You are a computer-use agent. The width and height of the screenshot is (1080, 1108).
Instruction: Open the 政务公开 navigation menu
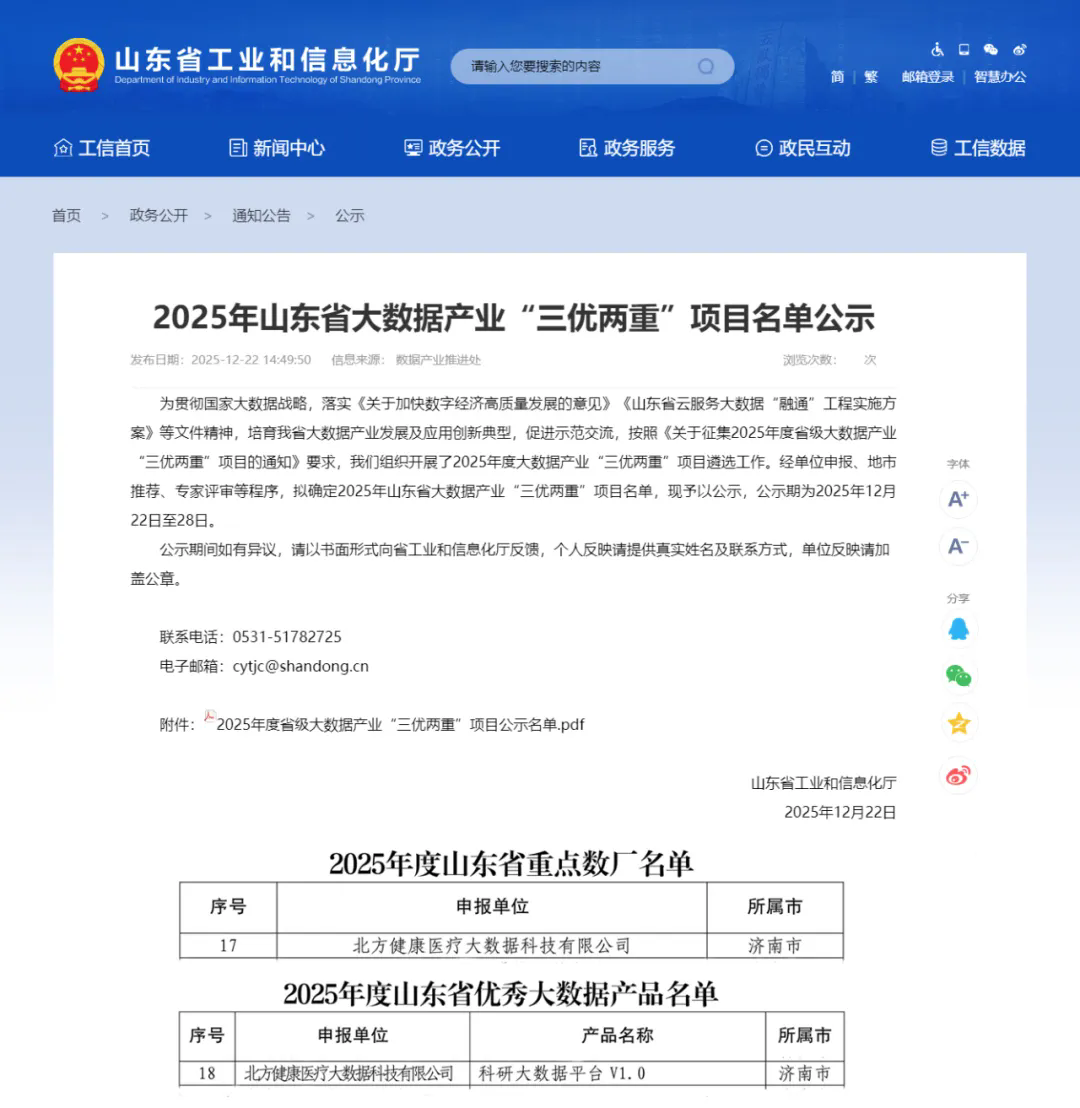click(x=452, y=148)
